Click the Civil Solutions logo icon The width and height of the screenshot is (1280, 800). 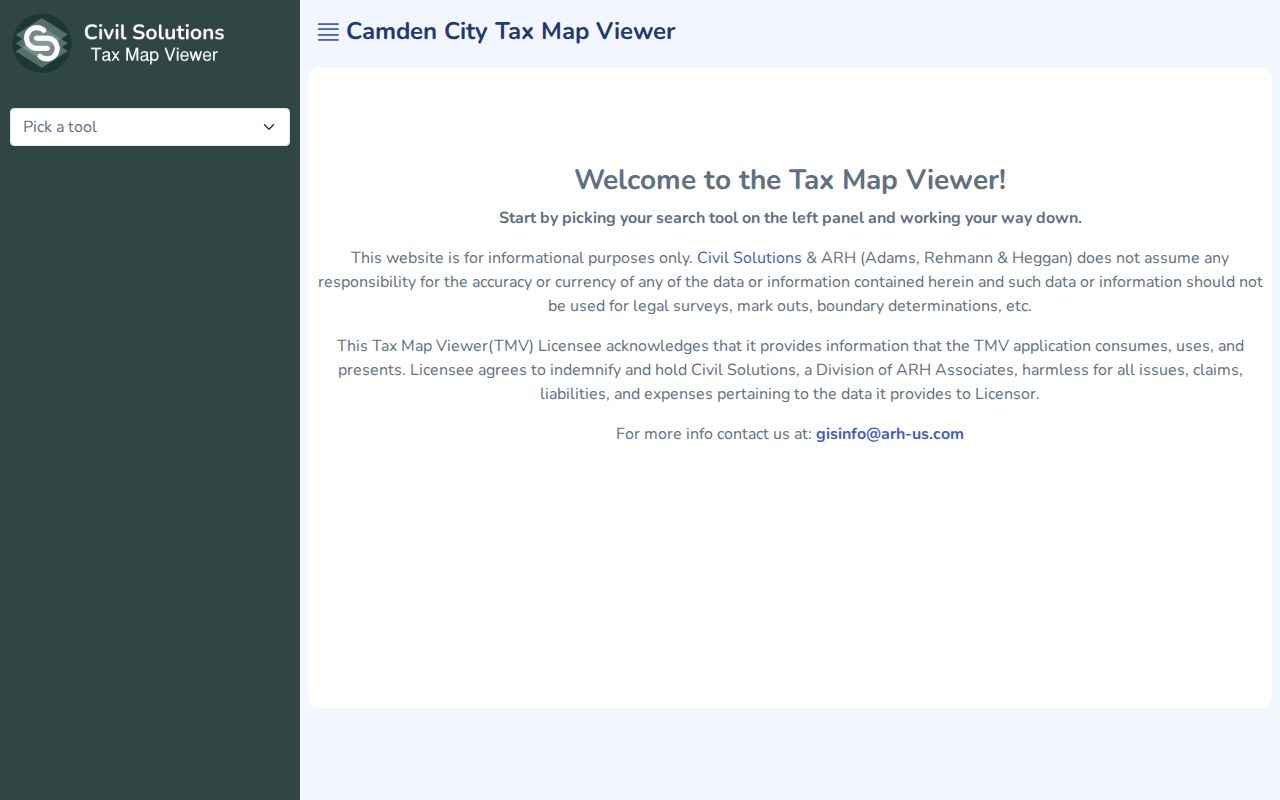(42, 43)
